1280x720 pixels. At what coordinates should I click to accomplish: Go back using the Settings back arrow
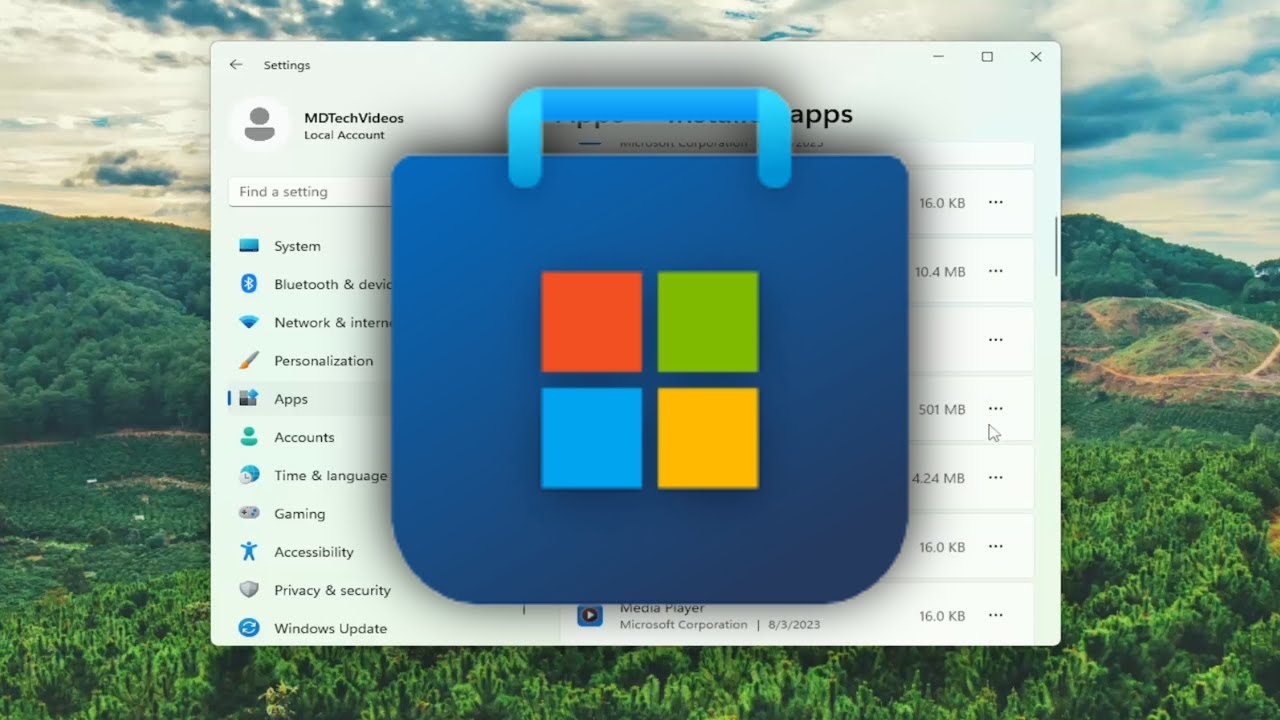[236, 64]
